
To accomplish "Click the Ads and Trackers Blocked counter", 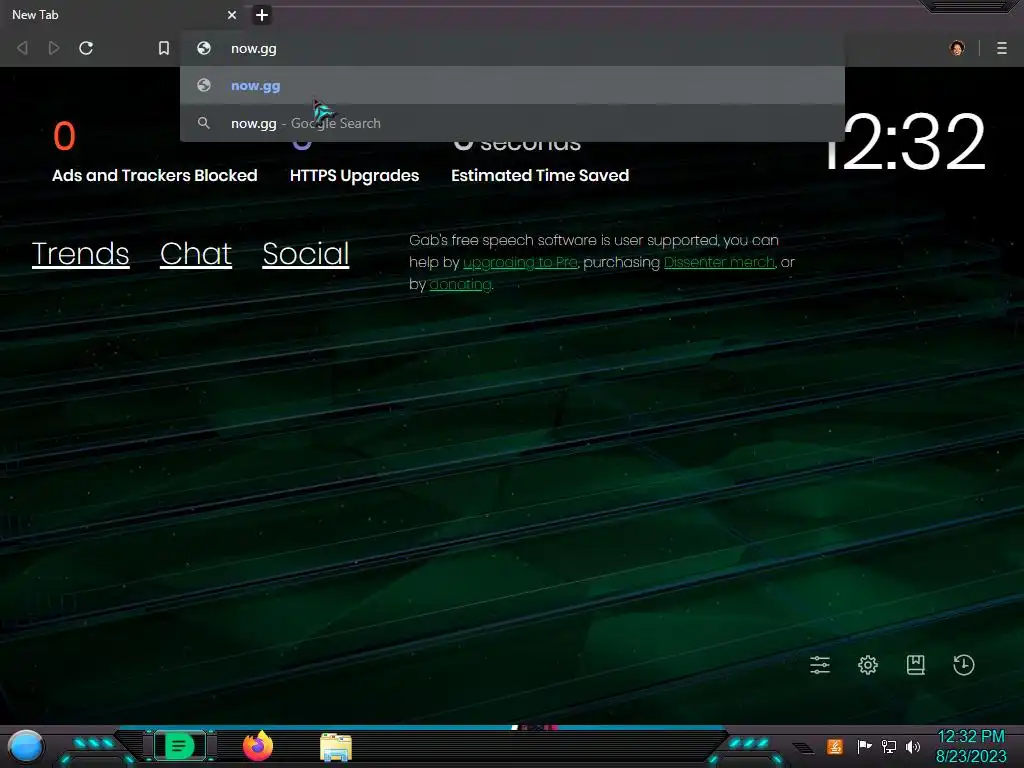I will (x=154, y=152).
